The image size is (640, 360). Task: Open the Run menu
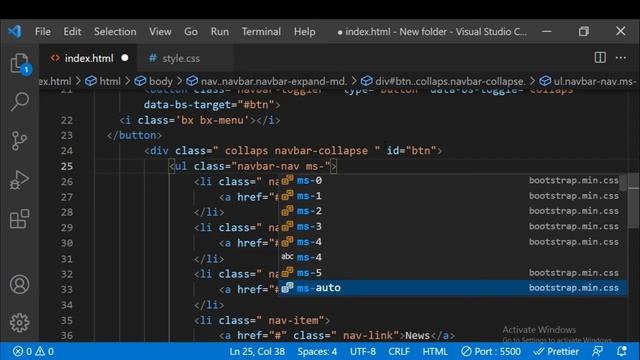pyautogui.click(x=220, y=31)
